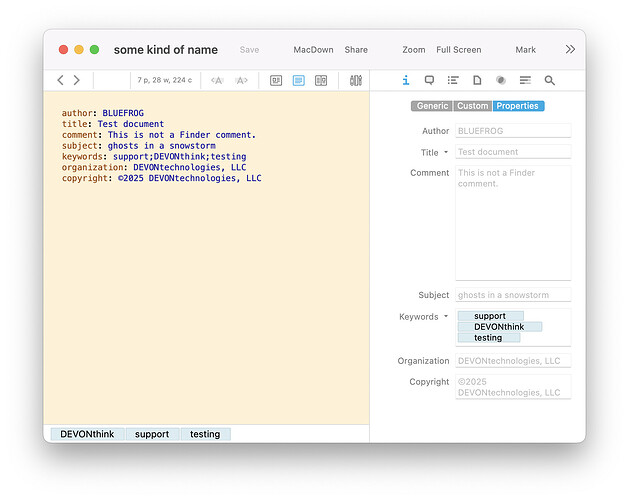Click the Organization field

(513, 360)
